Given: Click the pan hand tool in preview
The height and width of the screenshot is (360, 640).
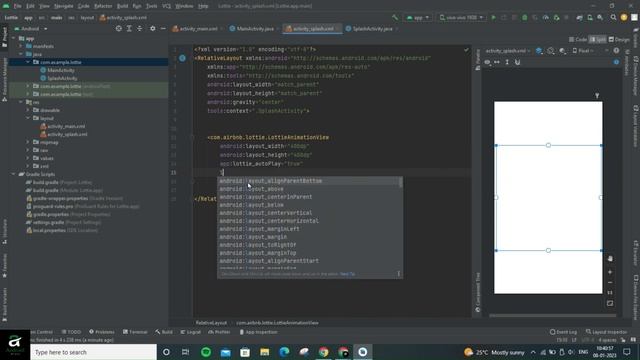Looking at the screenshot, I should [610, 259].
